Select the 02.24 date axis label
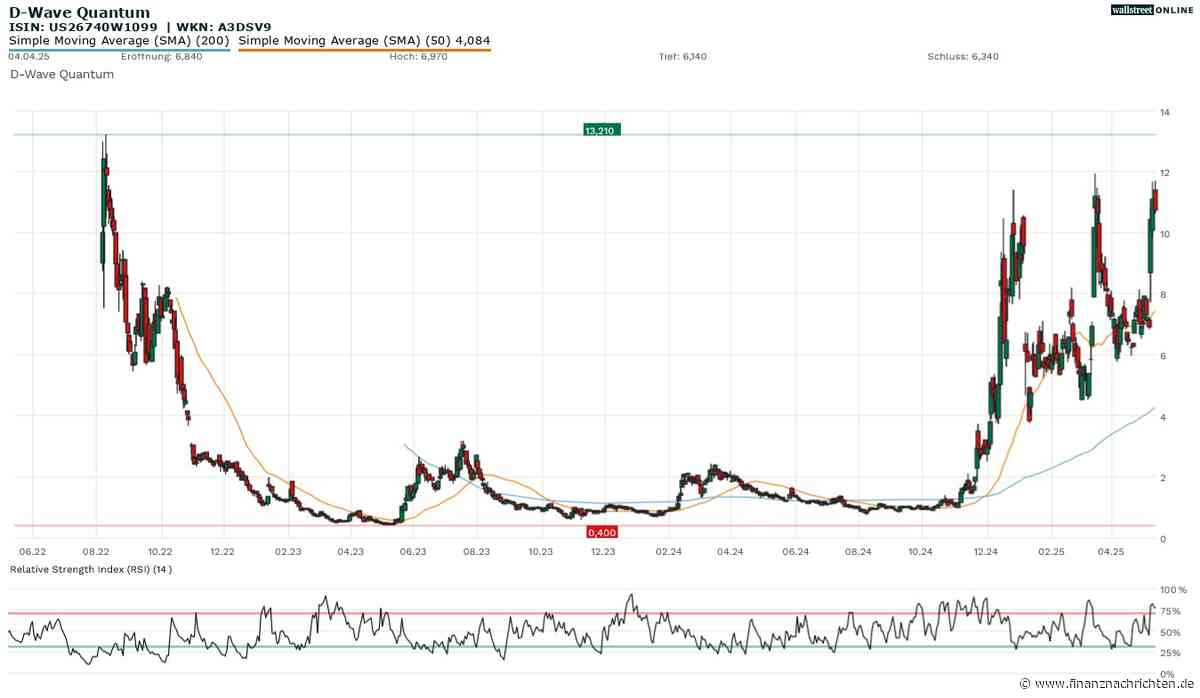The height and width of the screenshot is (698, 1200). [x=669, y=550]
